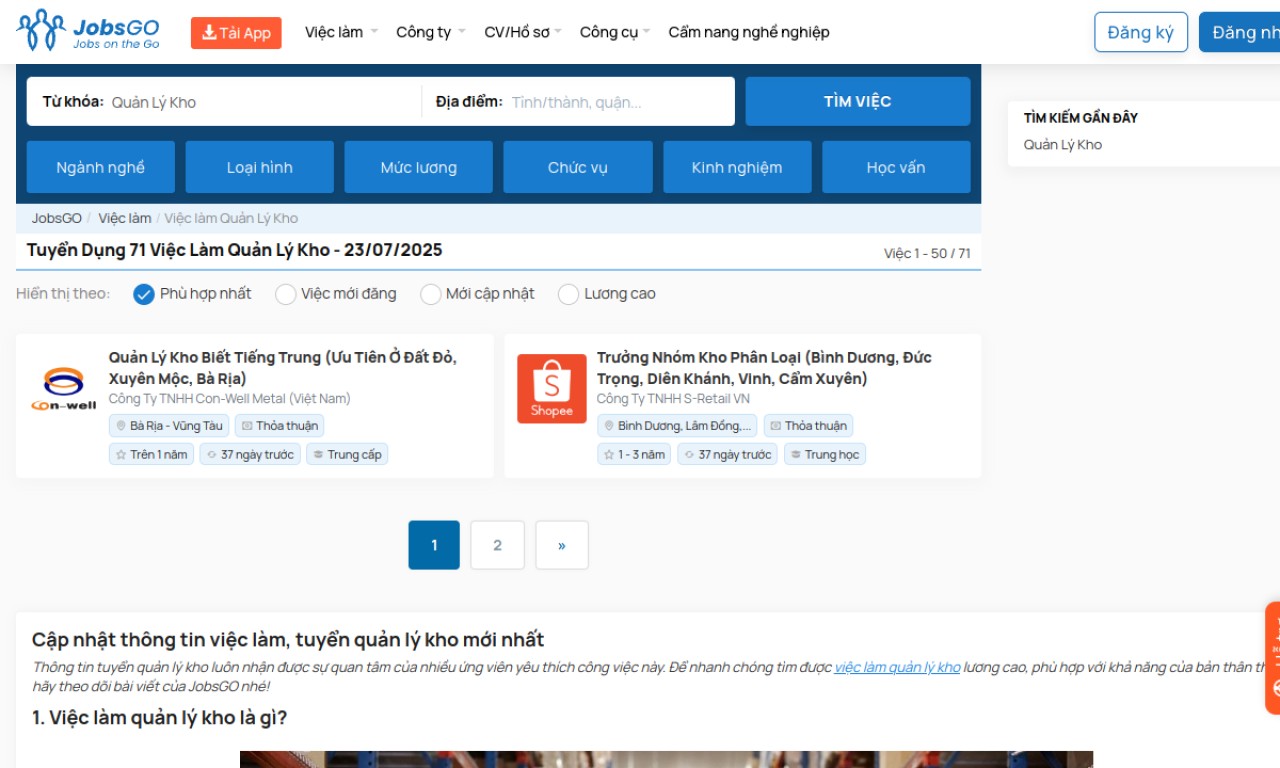
Task: Select the Lương cao sort option
Action: click(x=607, y=294)
